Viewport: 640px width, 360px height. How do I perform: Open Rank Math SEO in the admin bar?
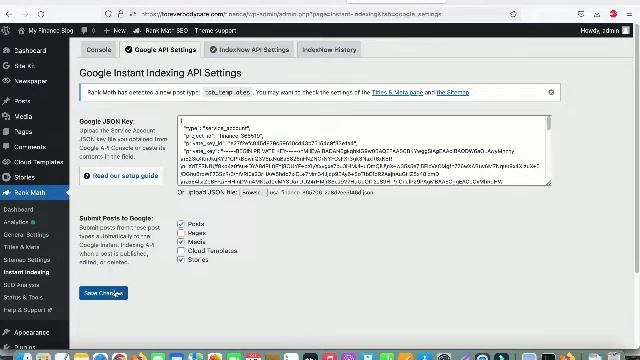pos(161,31)
